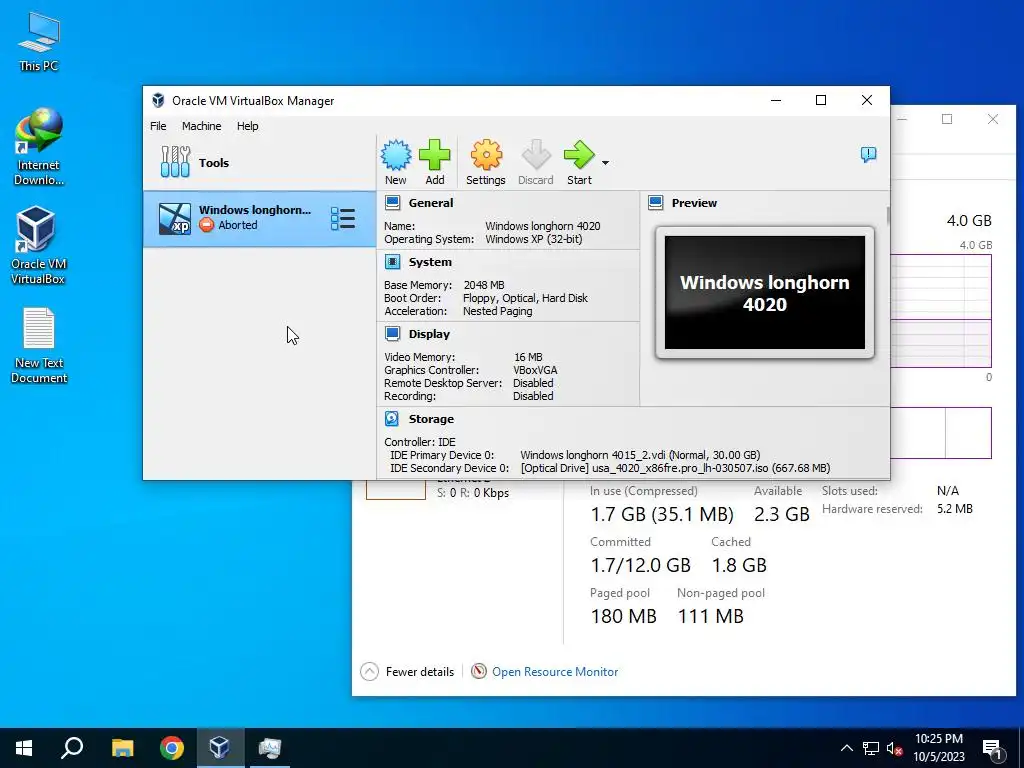Image resolution: width=1024 pixels, height=768 pixels.
Task: Open the Display section header link
Action: (429, 334)
